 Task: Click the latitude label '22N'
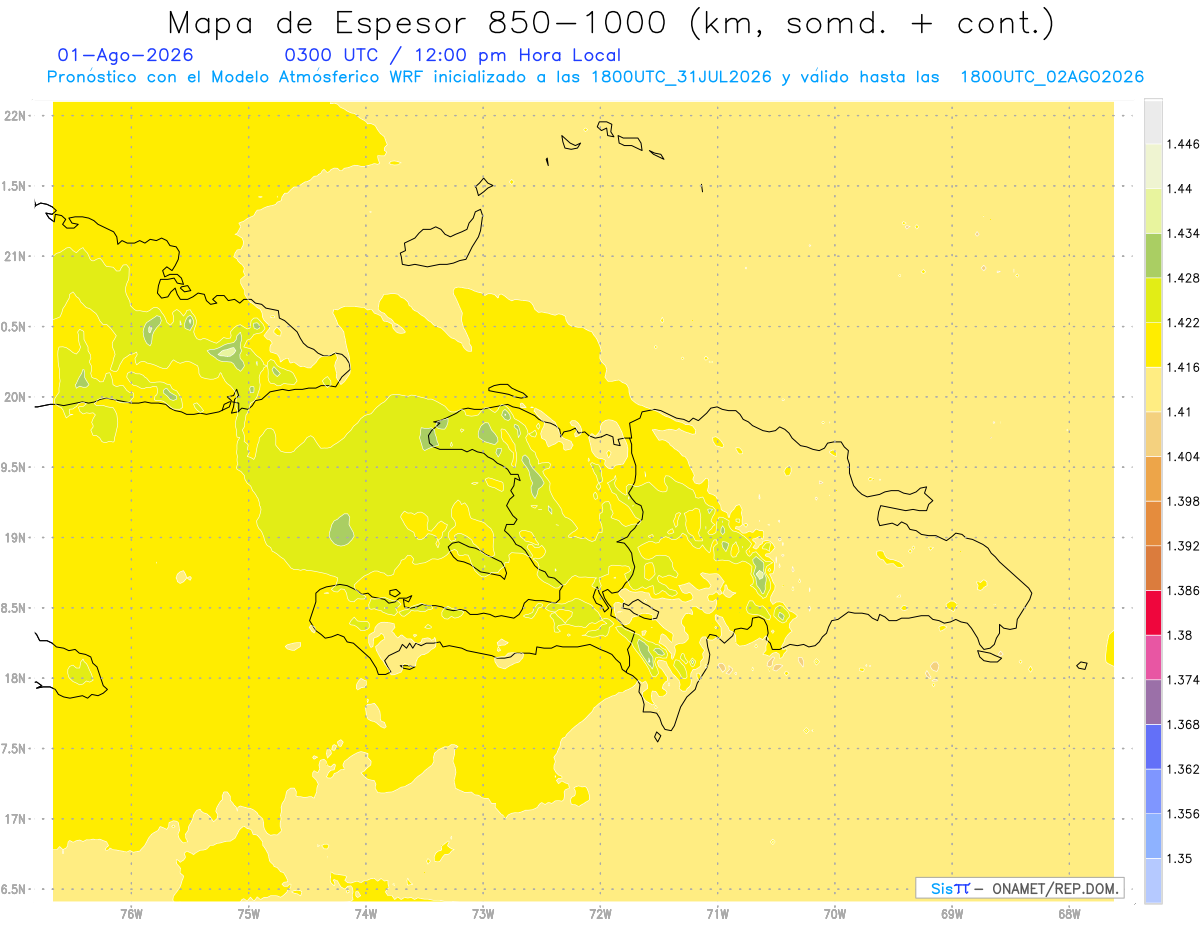coord(15,115)
